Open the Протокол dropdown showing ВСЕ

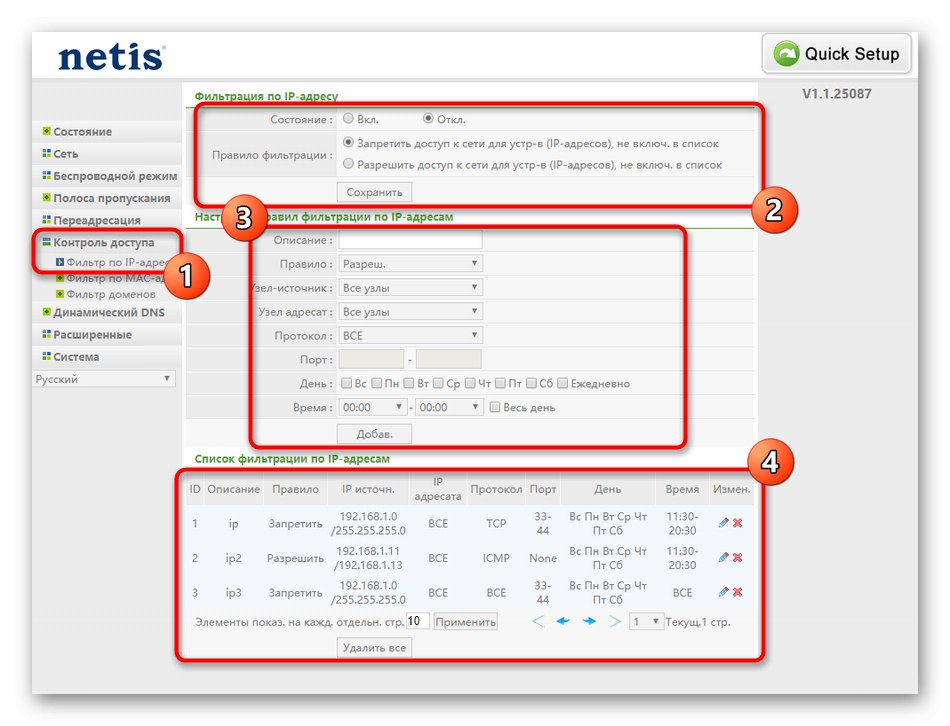tap(410, 335)
